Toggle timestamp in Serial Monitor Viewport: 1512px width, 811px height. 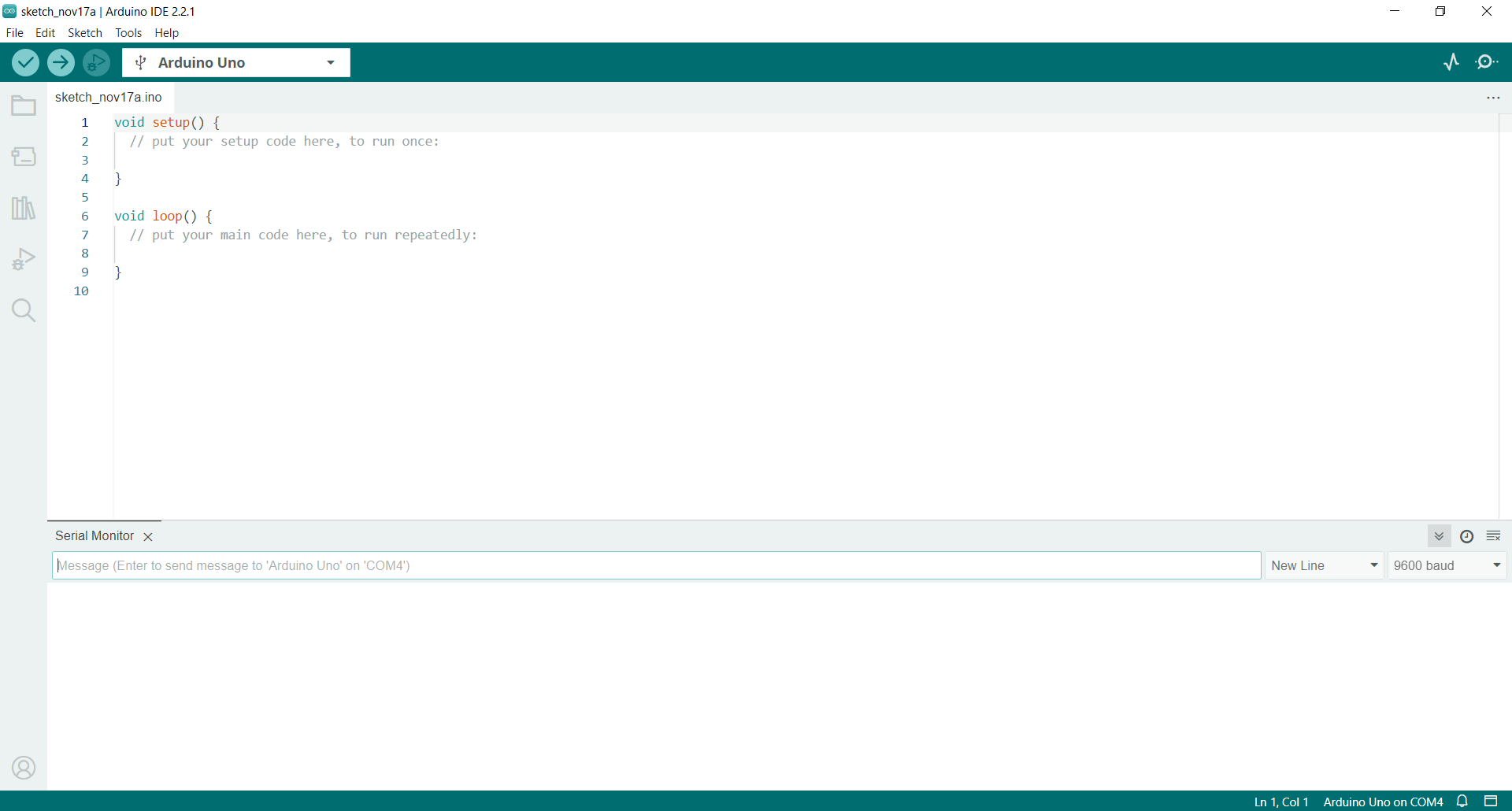[1466, 536]
